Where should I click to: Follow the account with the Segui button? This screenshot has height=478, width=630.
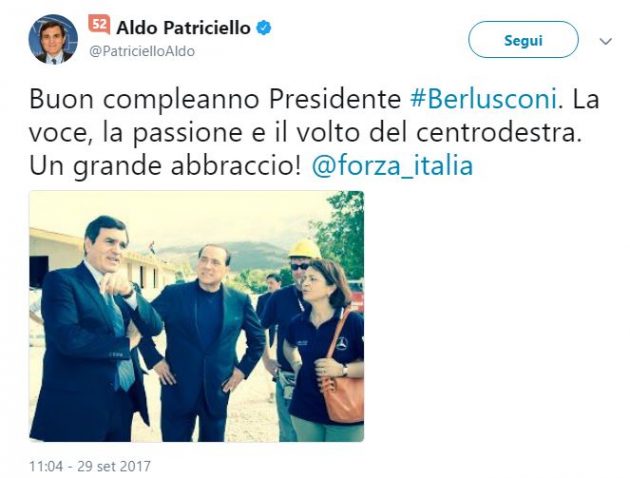(523, 40)
